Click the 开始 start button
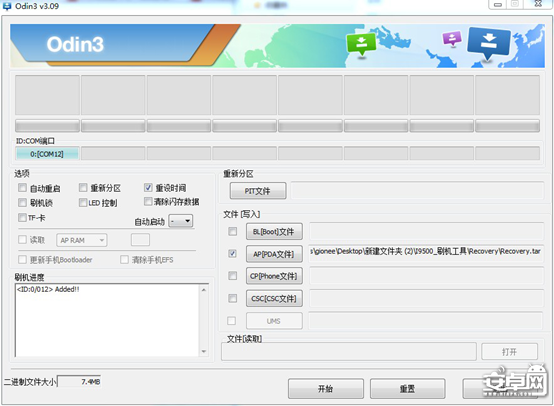 coord(326,389)
